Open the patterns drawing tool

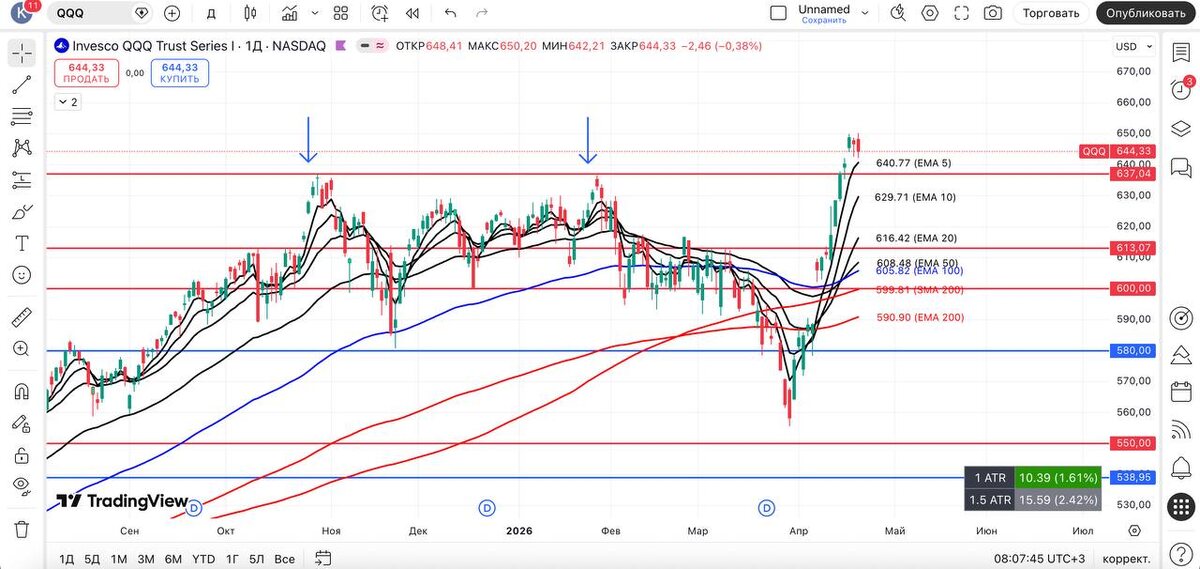point(21,148)
